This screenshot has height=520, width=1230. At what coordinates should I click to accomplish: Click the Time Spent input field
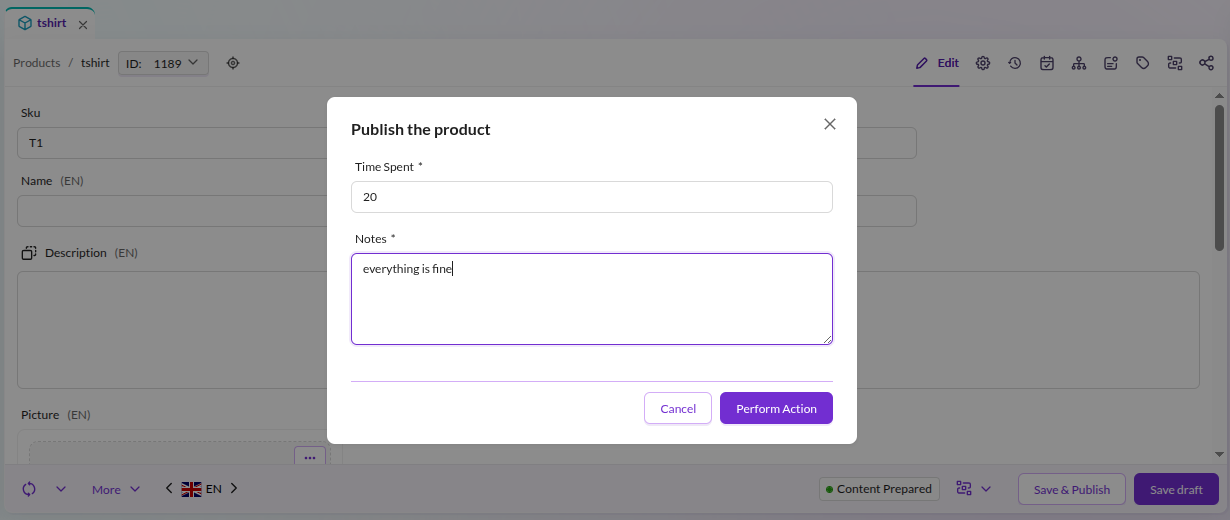[x=592, y=197]
